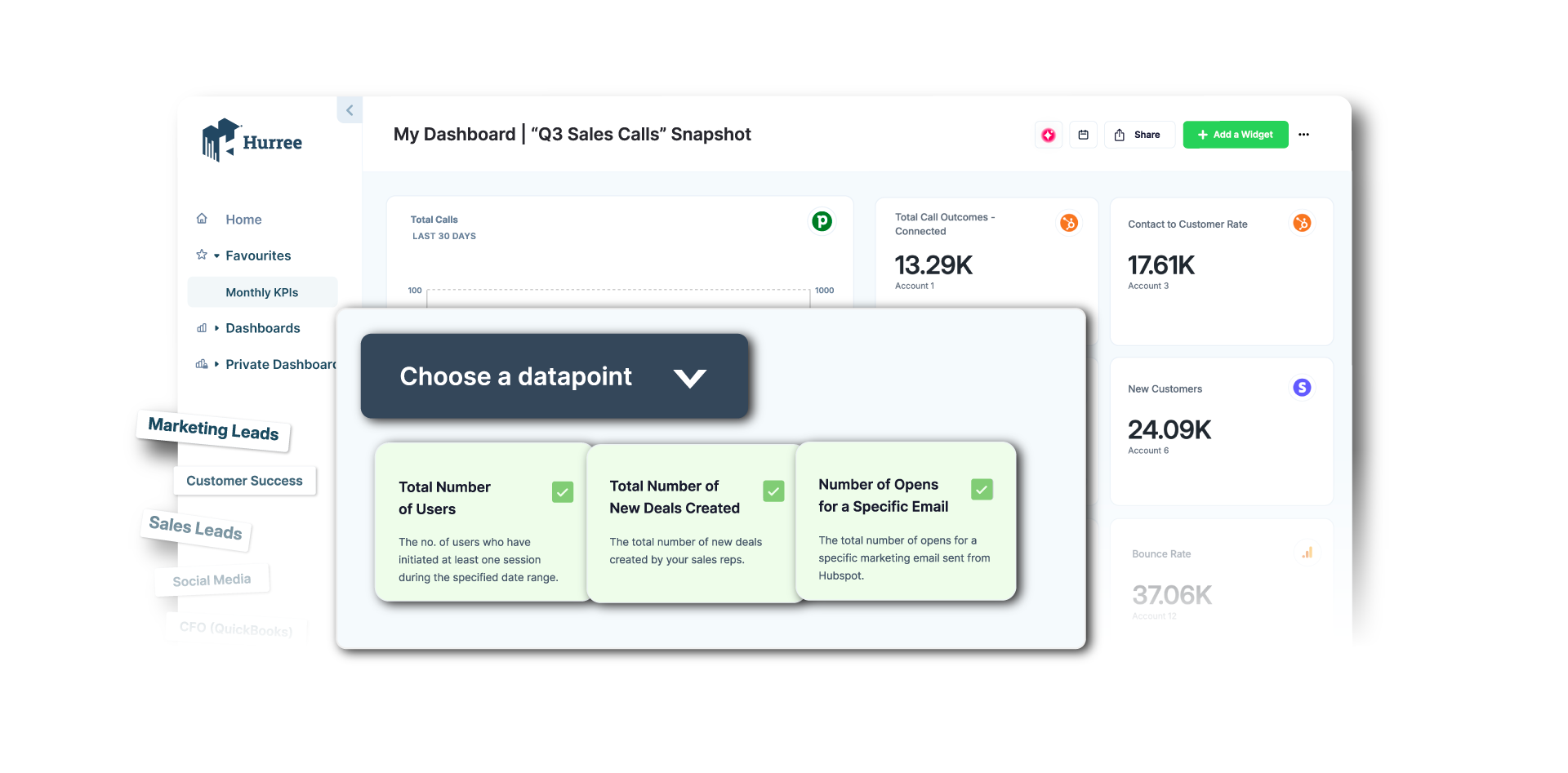Screen dimensions: 1568x773
Task: Click Account 6 label under New Customers
Action: click(1148, 451)
